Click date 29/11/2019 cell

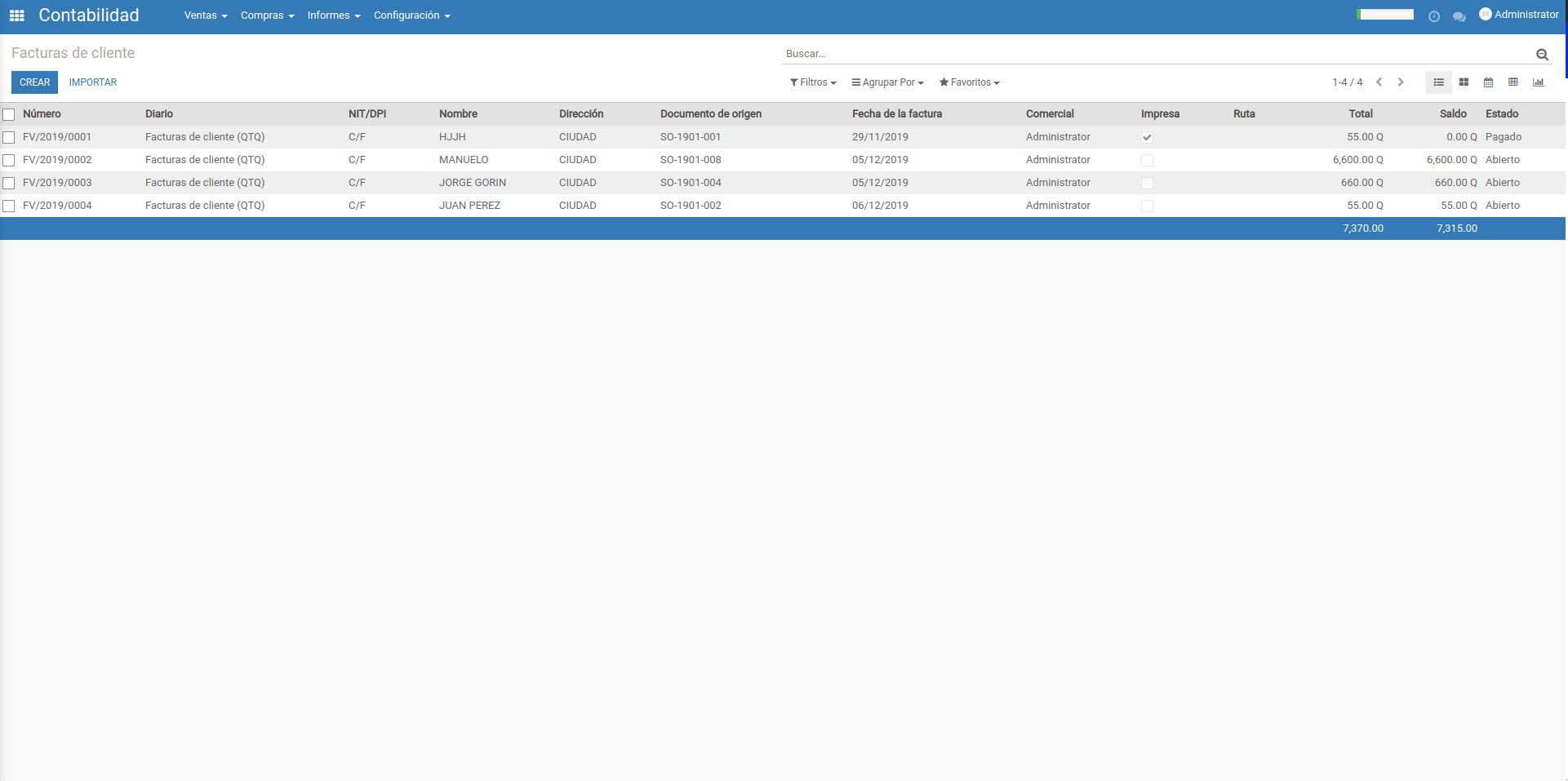(880, 137)
